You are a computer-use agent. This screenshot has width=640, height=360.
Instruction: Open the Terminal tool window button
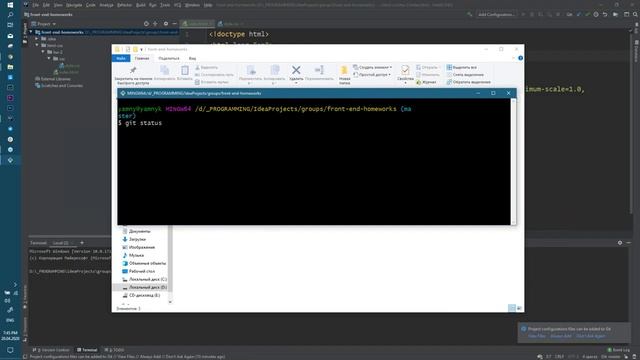(87, 350)
